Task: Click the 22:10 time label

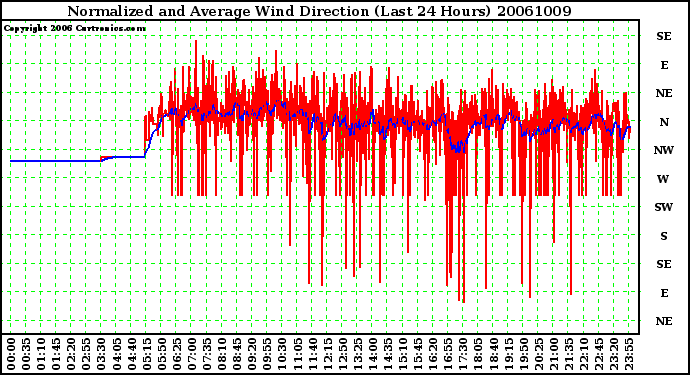Action: (x=584, y=354)
